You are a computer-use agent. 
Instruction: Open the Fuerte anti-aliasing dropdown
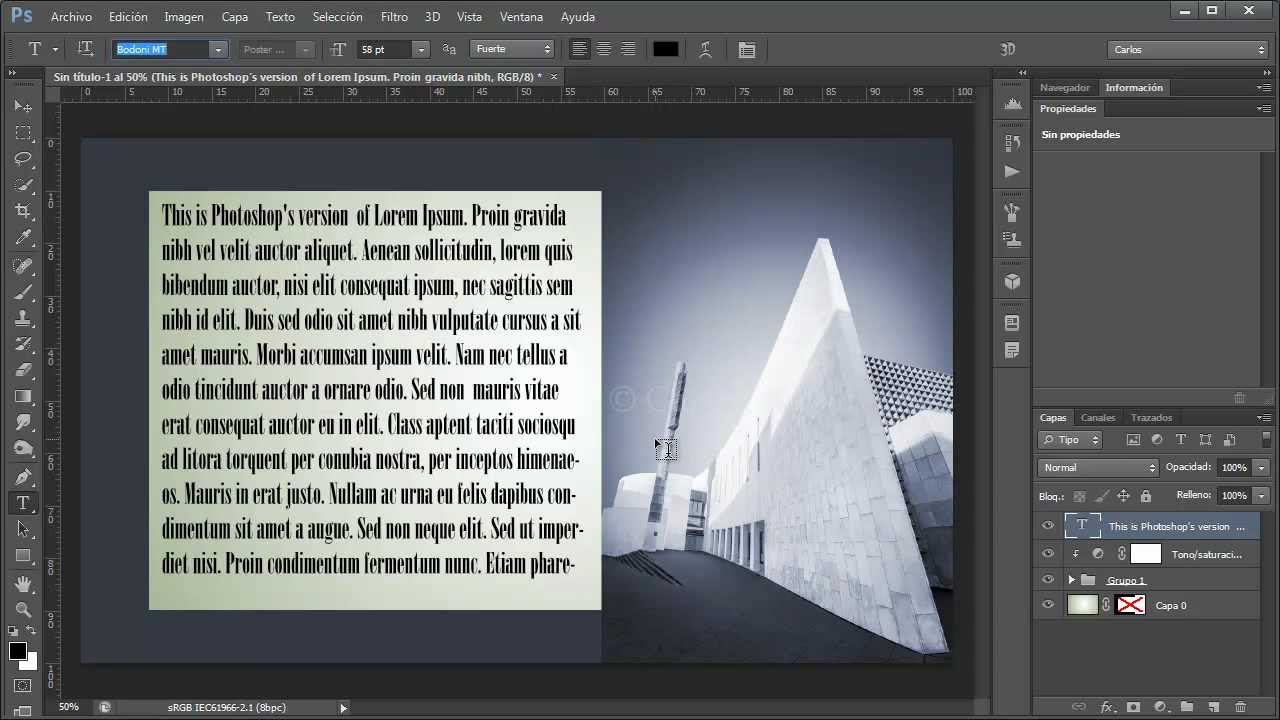512,49
